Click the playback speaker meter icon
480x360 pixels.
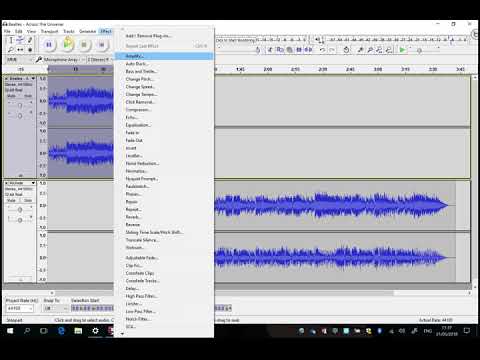[319, 40]
